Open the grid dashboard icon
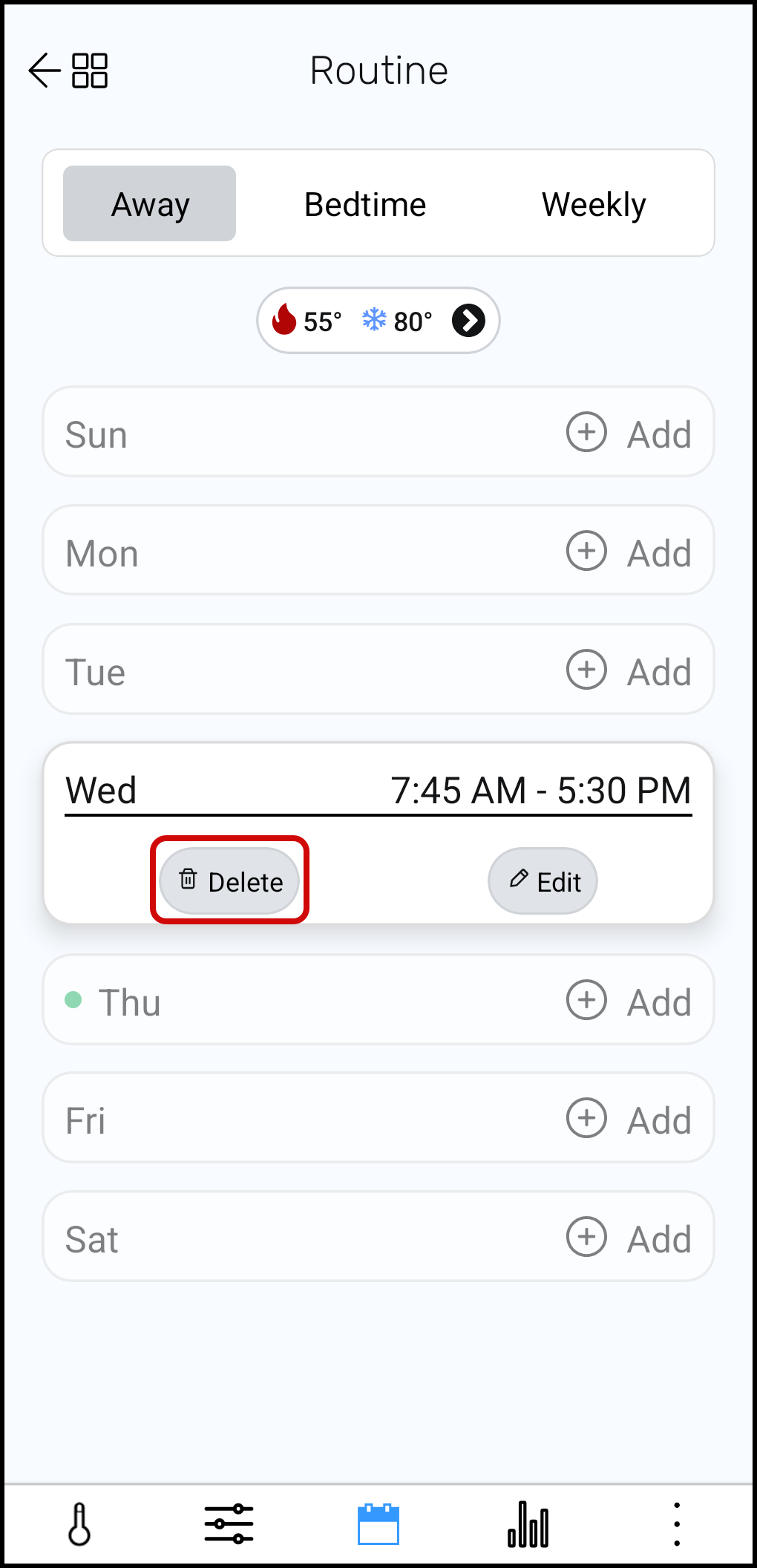This screenshot has width=757, height=1568. [90, 71]
